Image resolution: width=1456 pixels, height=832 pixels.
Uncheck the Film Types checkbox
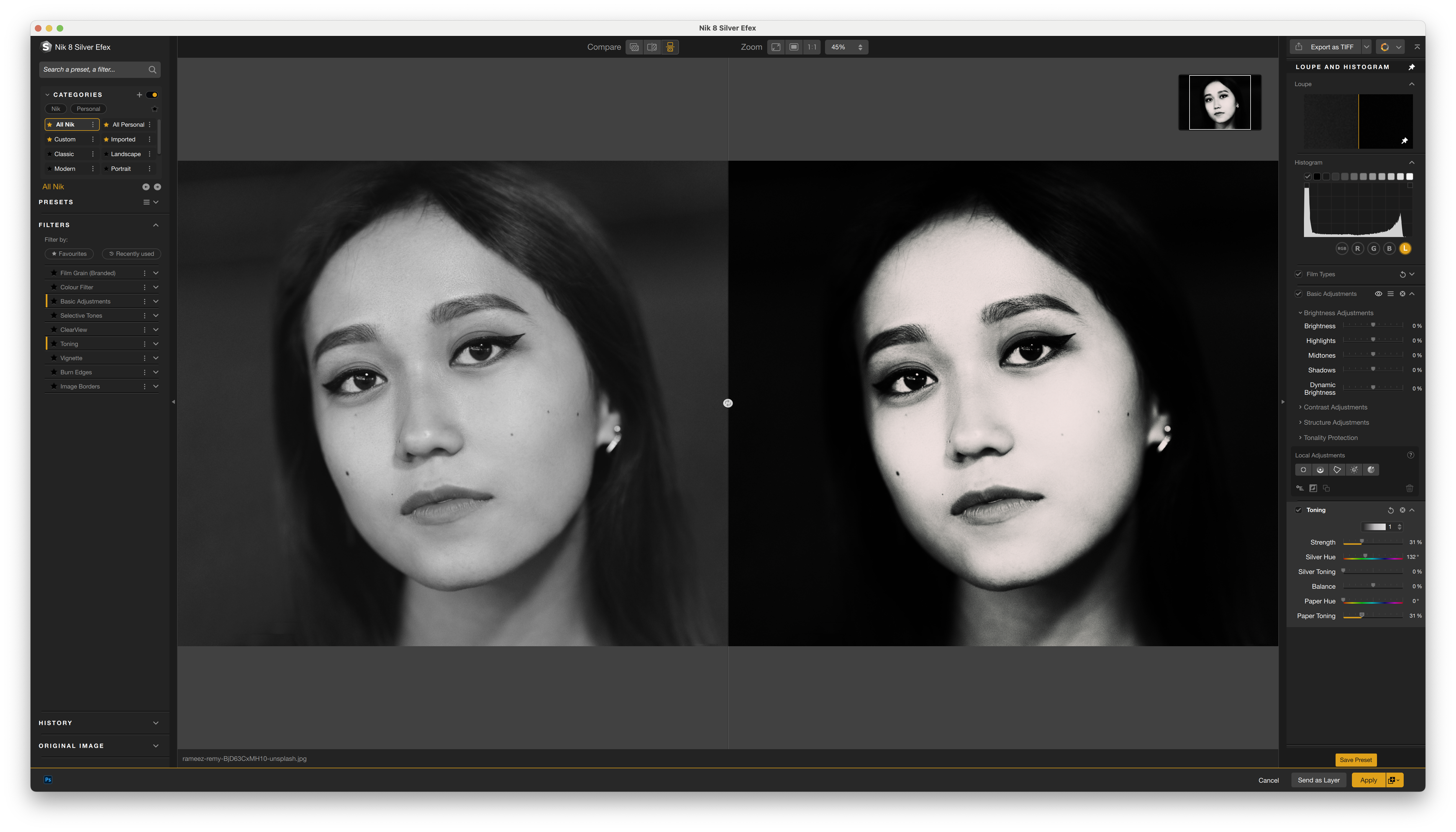point(1299,274)
